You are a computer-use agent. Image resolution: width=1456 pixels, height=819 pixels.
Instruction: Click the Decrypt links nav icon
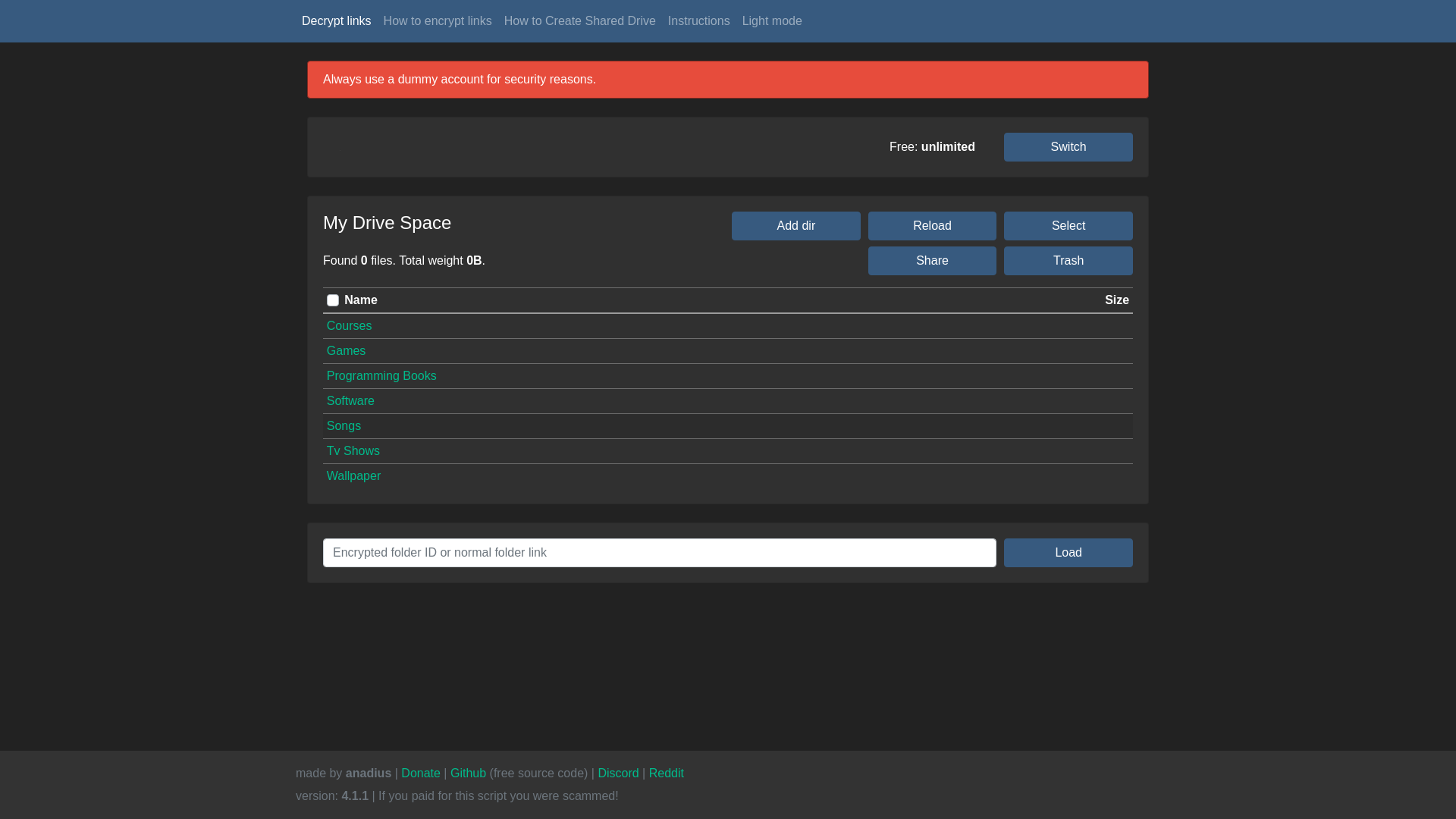pyautogui.click(x=335, y=20)
